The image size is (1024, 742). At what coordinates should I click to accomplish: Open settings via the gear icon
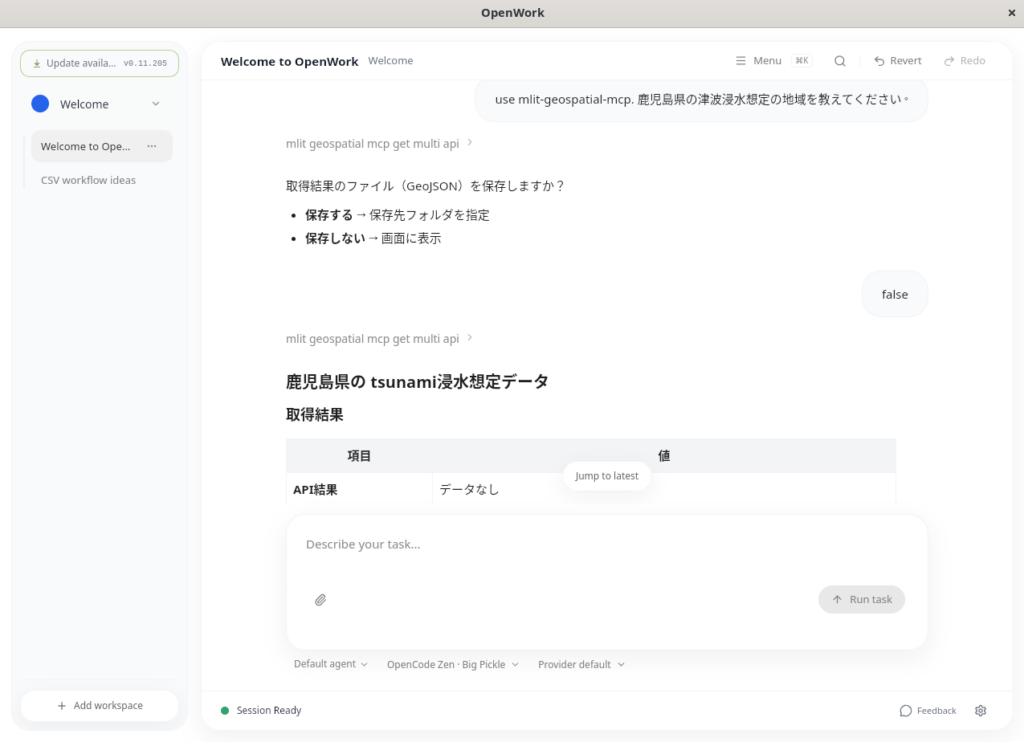pyautogui.click(x=980, y=711)
